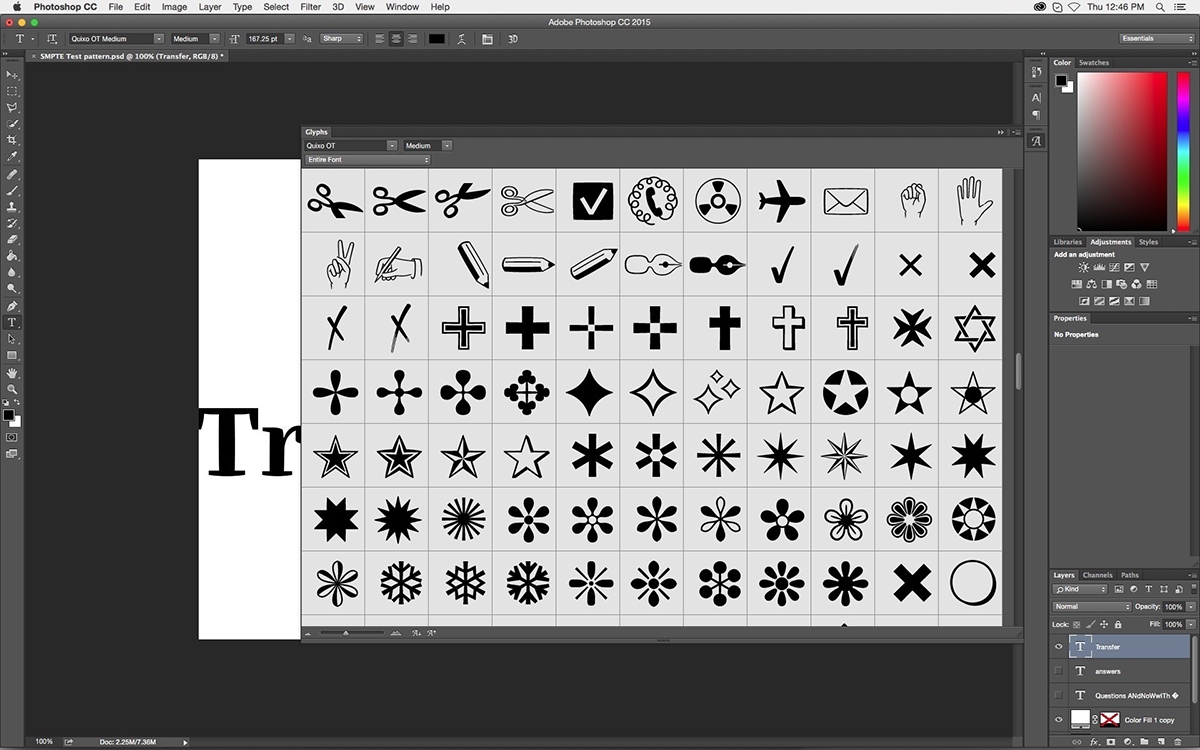Open the Filter menu
Viewport: 1200px width, 750px height.
[311, 7]
